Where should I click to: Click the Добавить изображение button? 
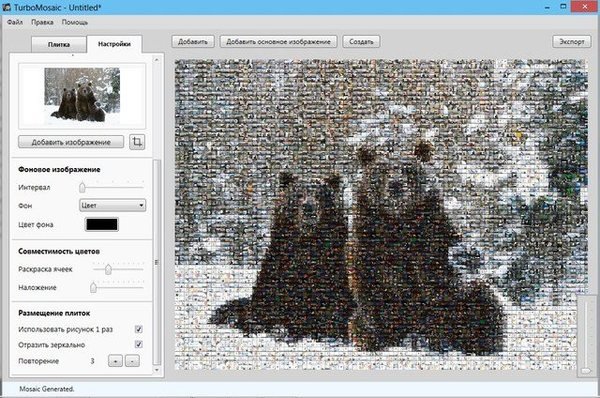(71, 142)
